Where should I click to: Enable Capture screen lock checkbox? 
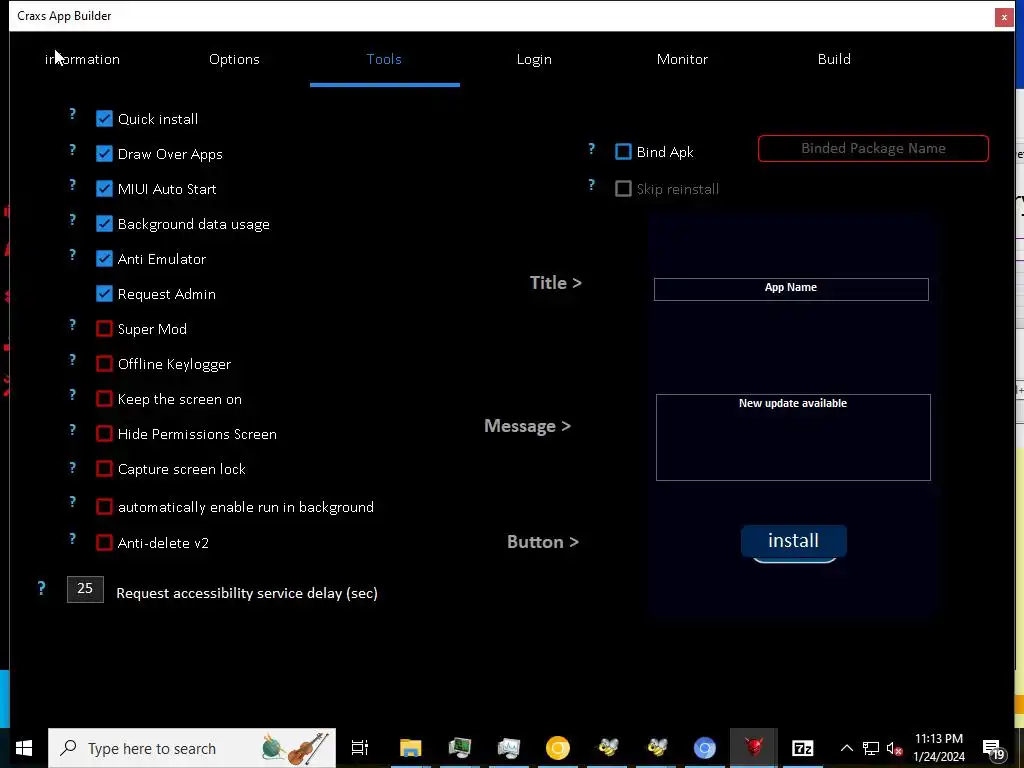pyautogui.click(x=104, y=469)
